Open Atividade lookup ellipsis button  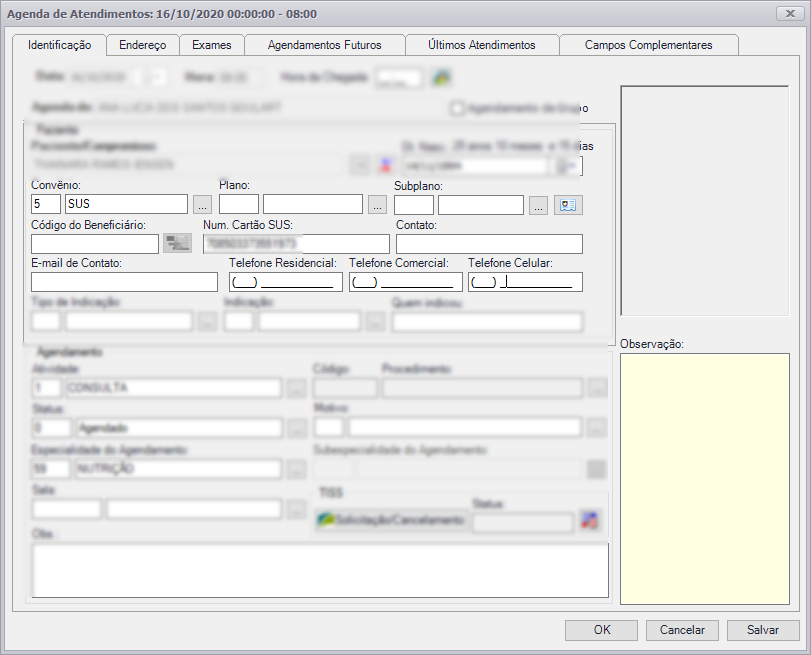(296, 388)
